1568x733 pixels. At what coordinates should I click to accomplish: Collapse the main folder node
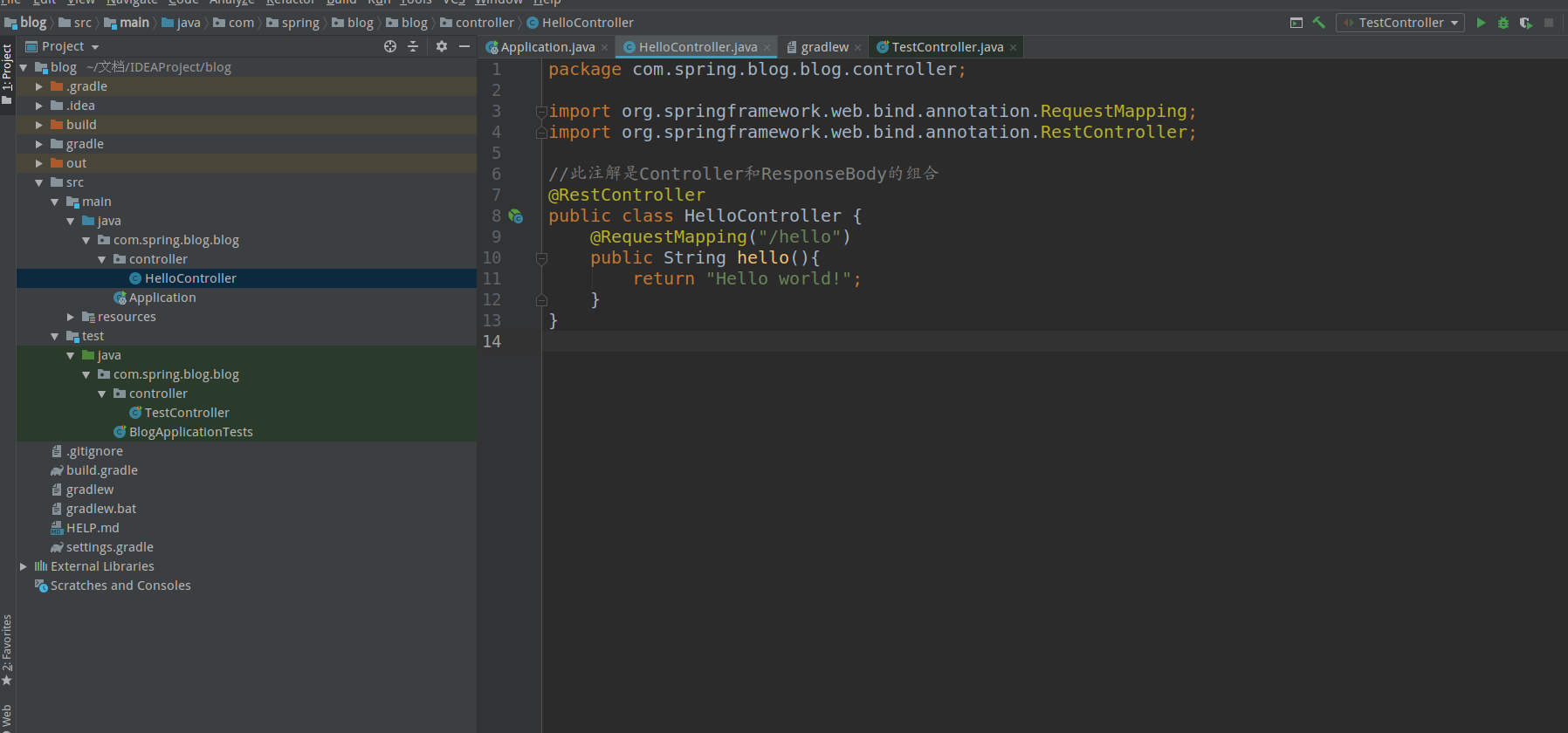click(55, 202)
